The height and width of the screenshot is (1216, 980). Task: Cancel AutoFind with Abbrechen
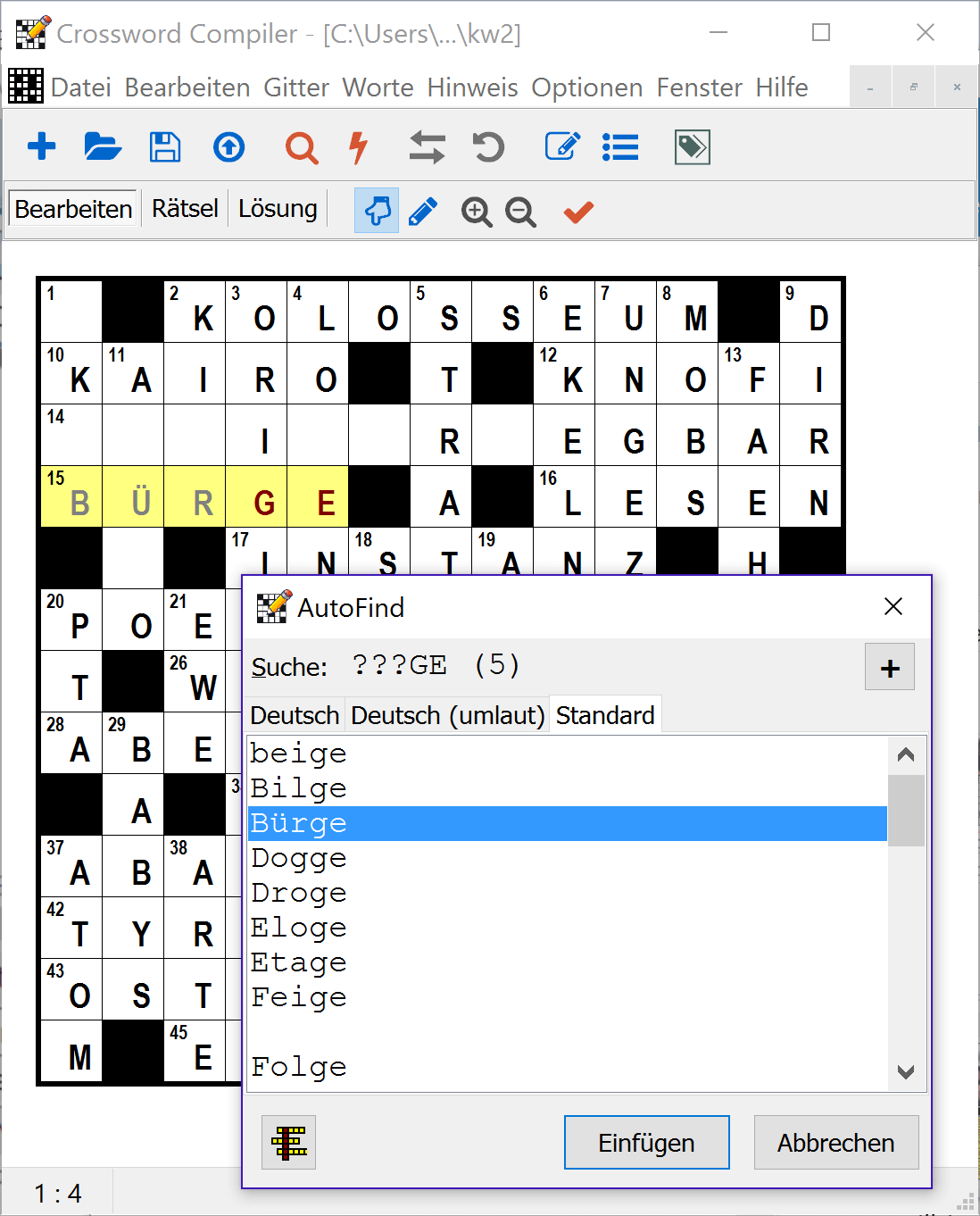(835, 1142)
